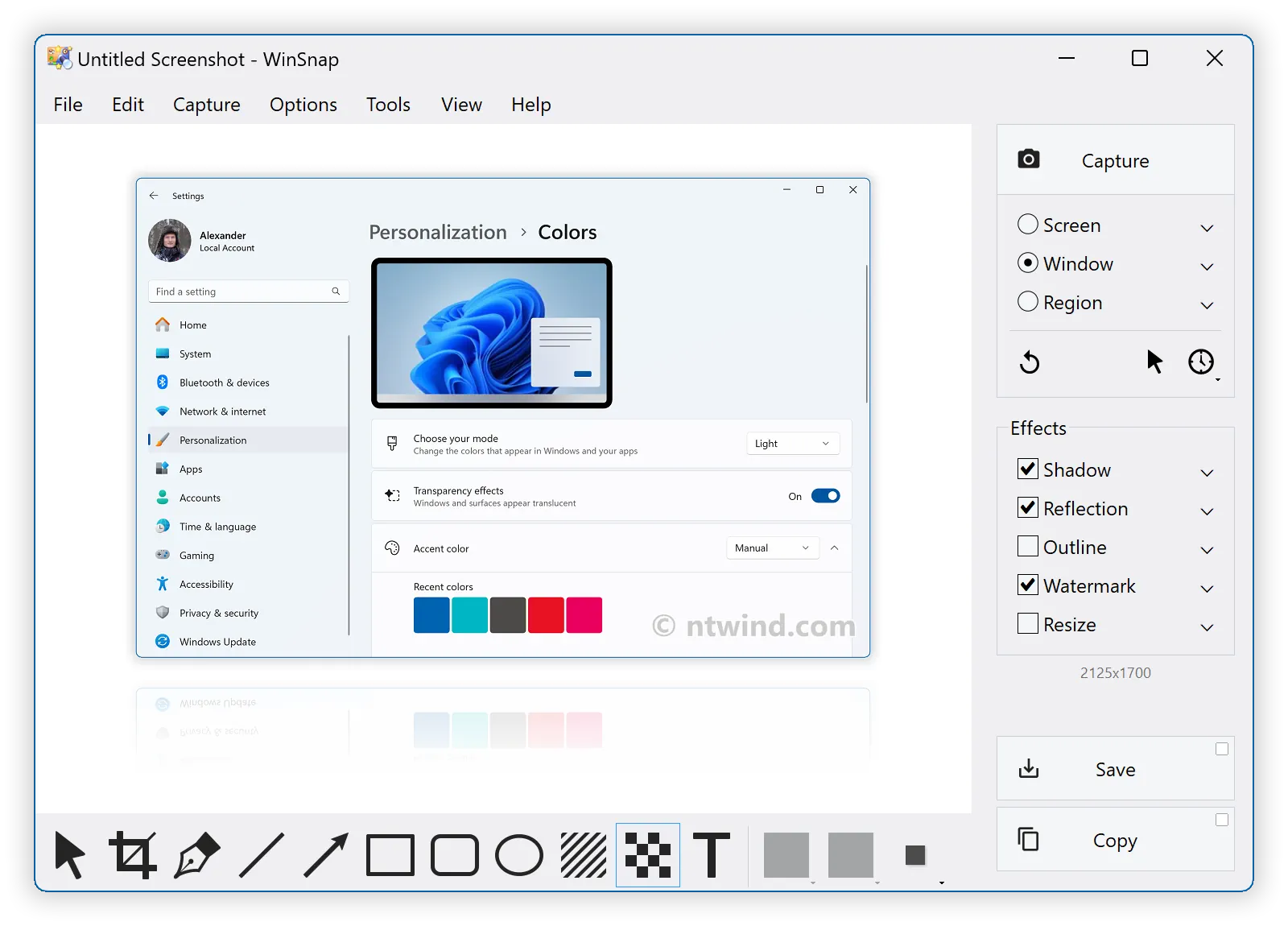1288x926 pixels.
Task: Open the Edit menu
Action: tap(128, 105)
